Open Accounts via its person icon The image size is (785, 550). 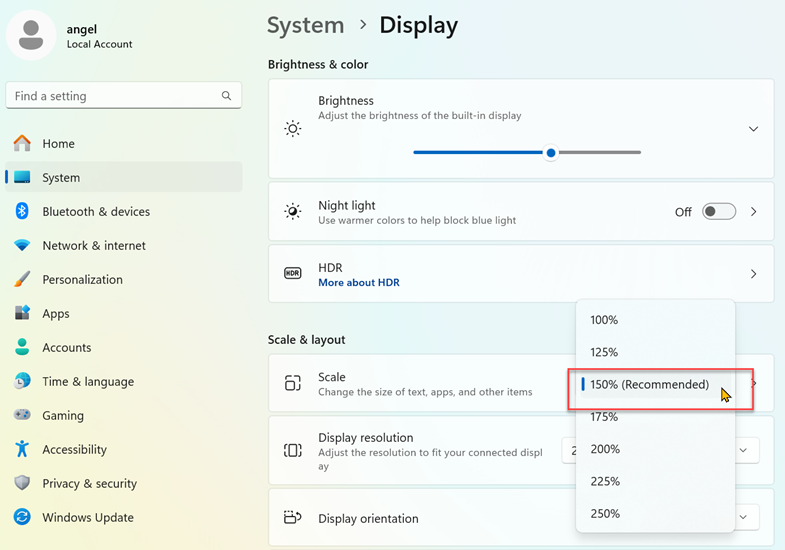click(x=22, y=348)
